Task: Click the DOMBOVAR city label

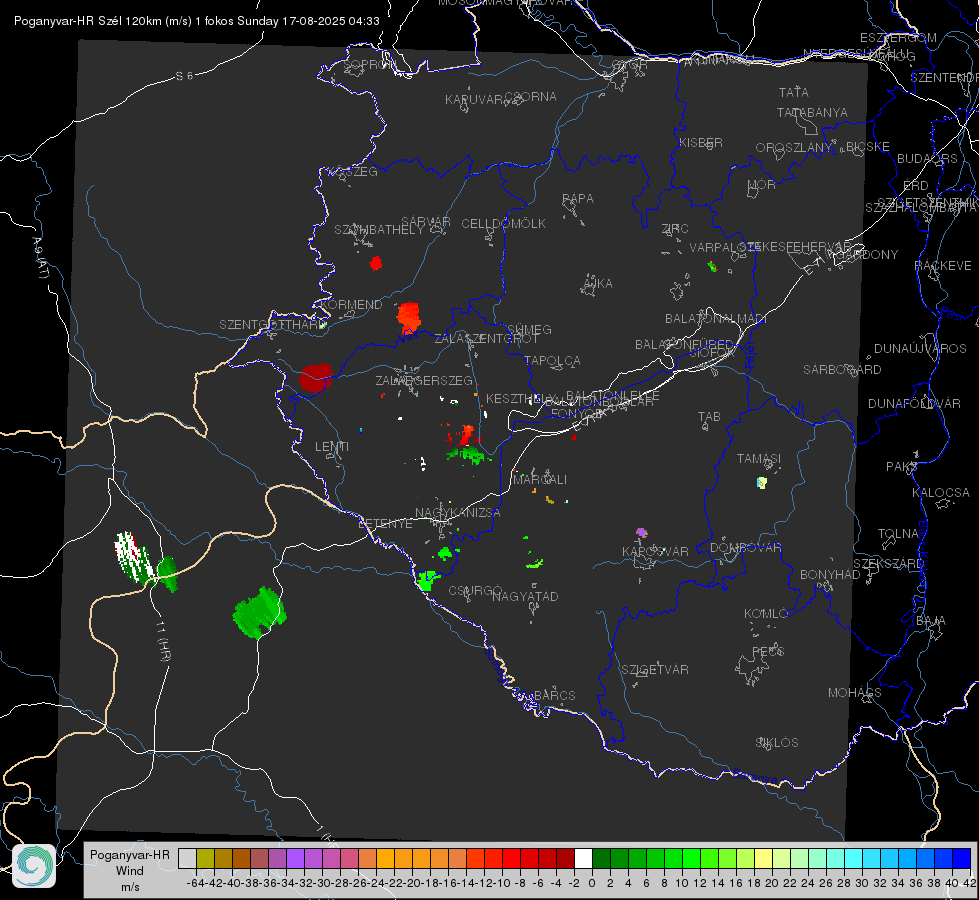Action: [745, 548]
